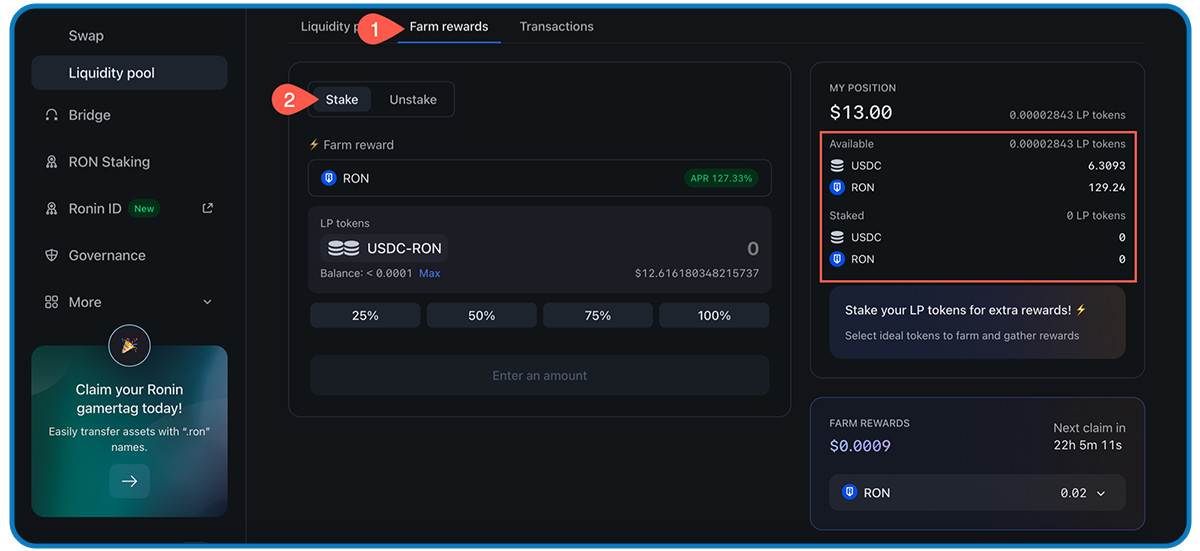
Task: Select the 75% amount button
Action: tap(598, 316)
